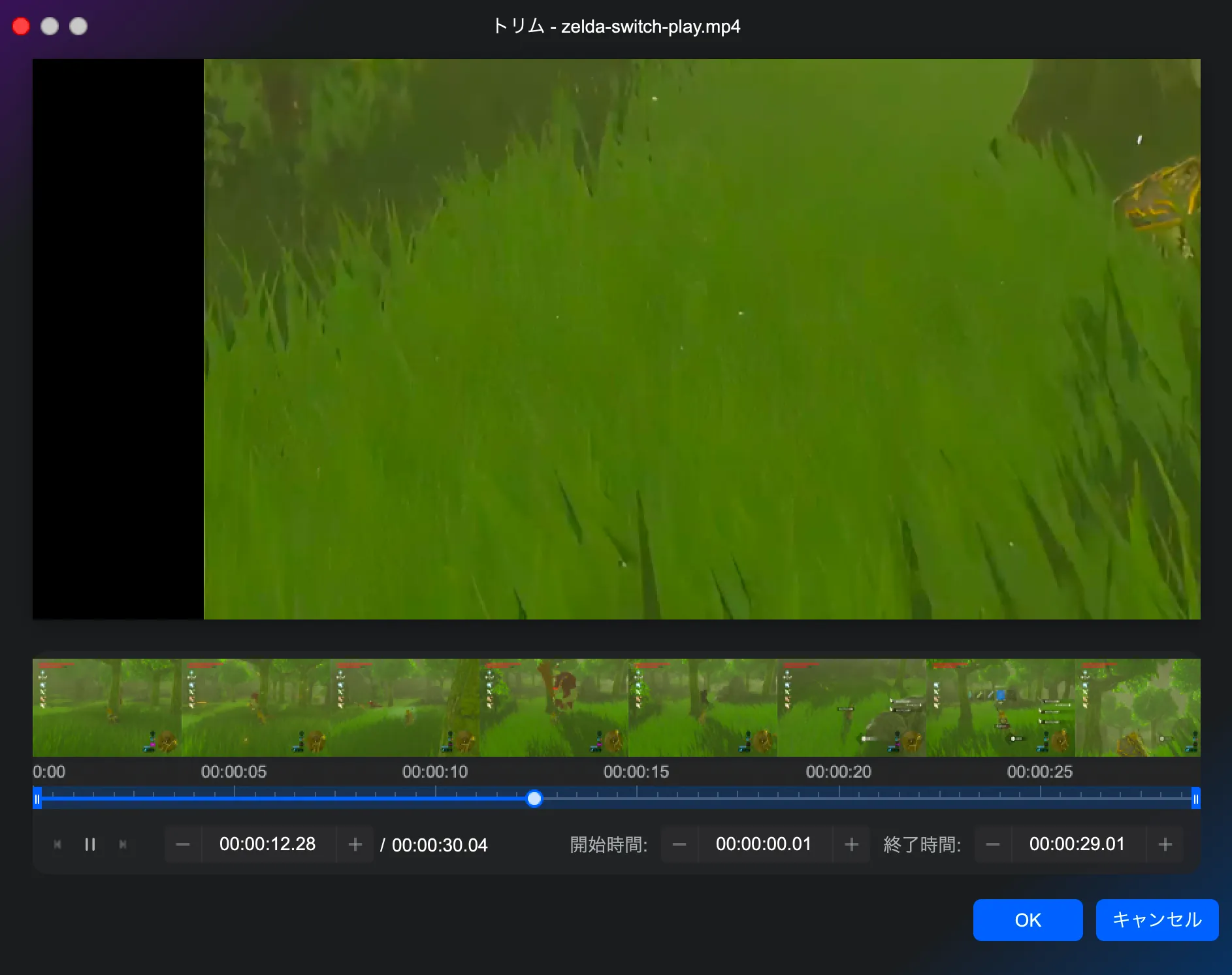1232x975 pixels.
Task: Increase the current position time
Action: tap(355, 844)
